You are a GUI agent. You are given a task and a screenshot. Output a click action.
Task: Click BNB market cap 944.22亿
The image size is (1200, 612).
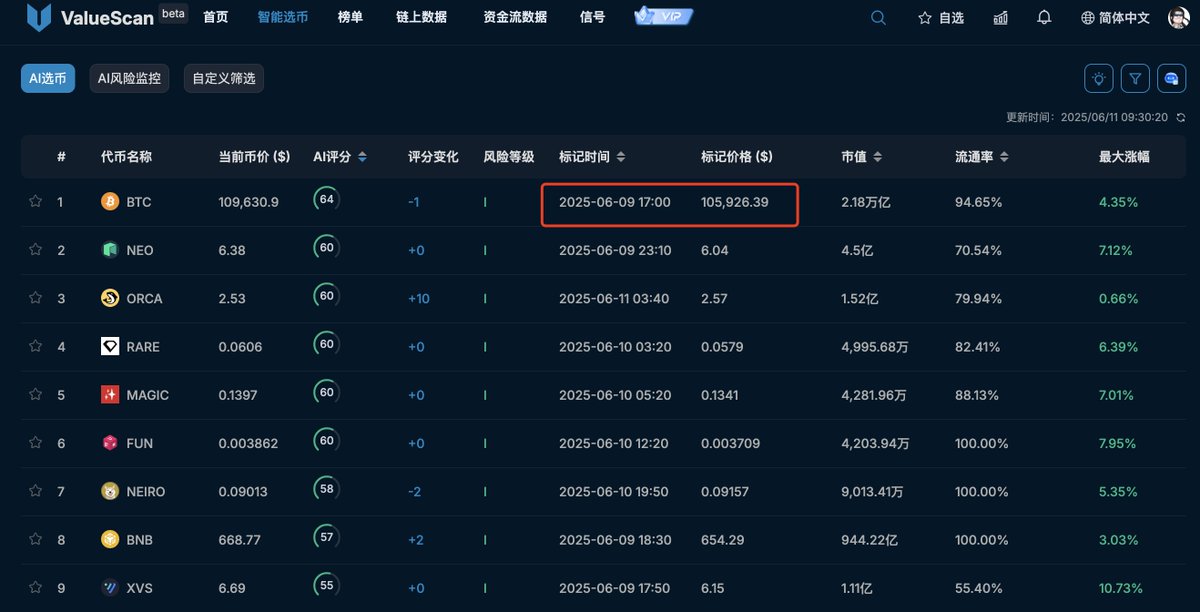870,540
